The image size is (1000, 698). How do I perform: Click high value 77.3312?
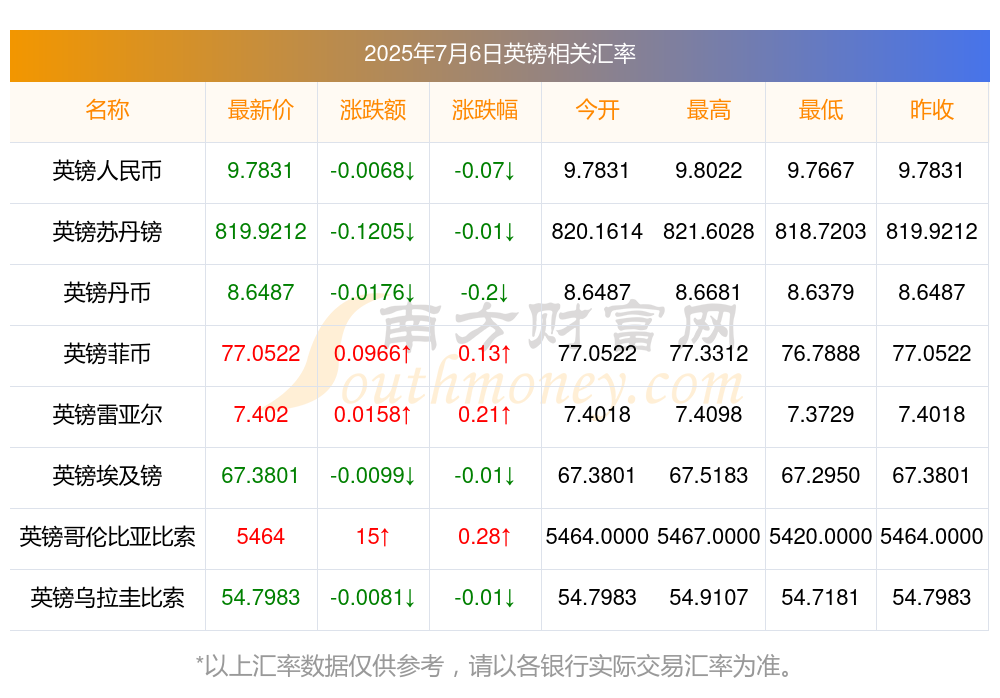tap(709, 353)
